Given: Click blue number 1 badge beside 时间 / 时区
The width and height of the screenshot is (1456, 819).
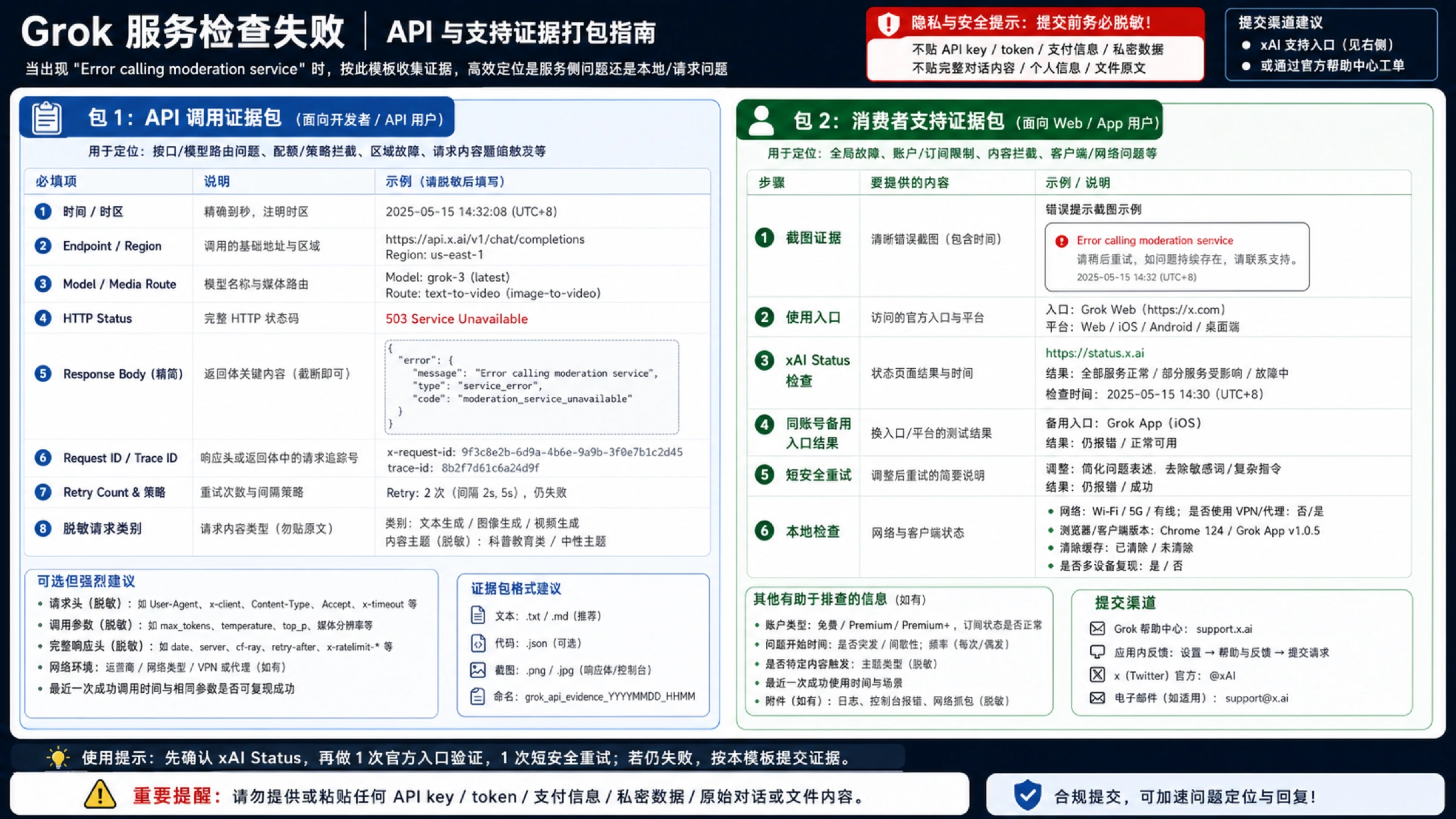Looking at the screenshot, I should [x=42, y=211].
